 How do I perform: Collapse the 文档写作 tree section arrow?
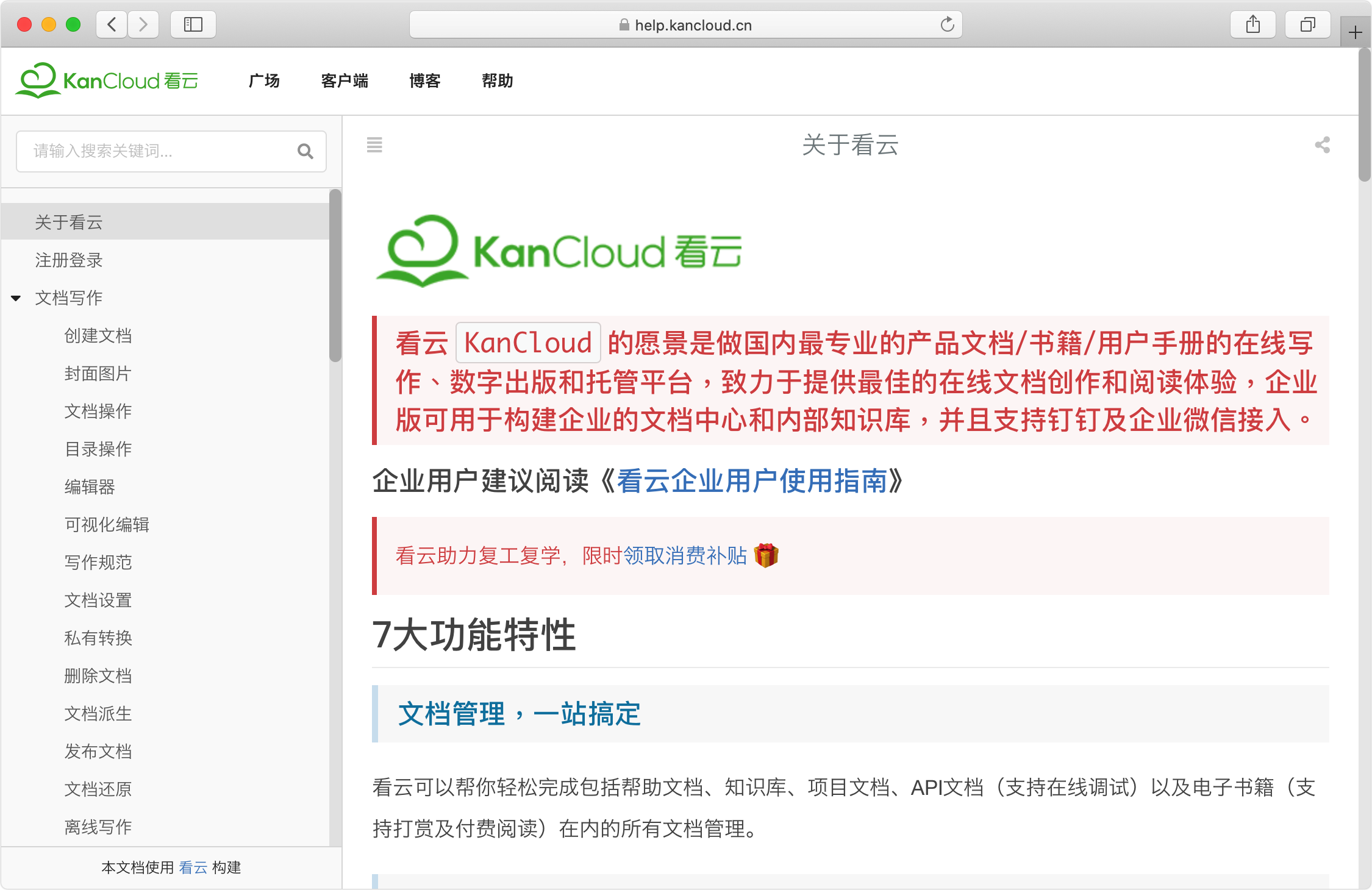point(16,298)
